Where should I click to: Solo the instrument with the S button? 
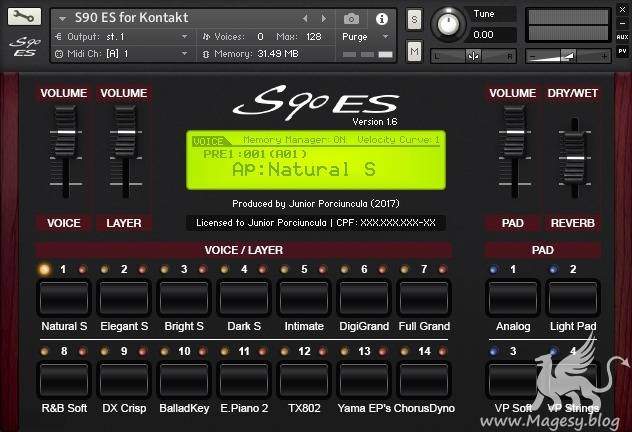[x=414, y=19]
